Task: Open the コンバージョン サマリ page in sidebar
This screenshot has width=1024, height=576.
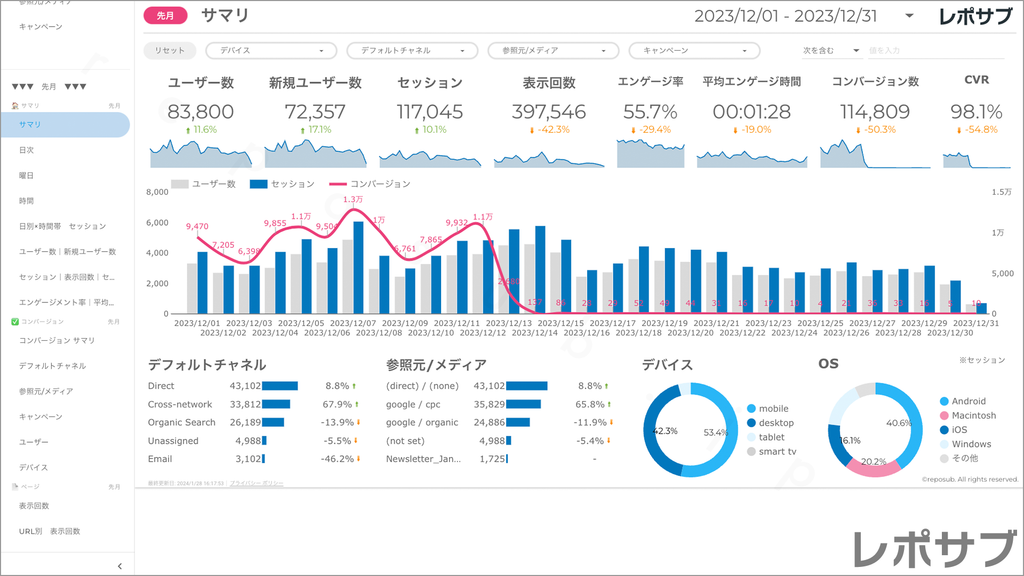Action: [x=56, y=341]
